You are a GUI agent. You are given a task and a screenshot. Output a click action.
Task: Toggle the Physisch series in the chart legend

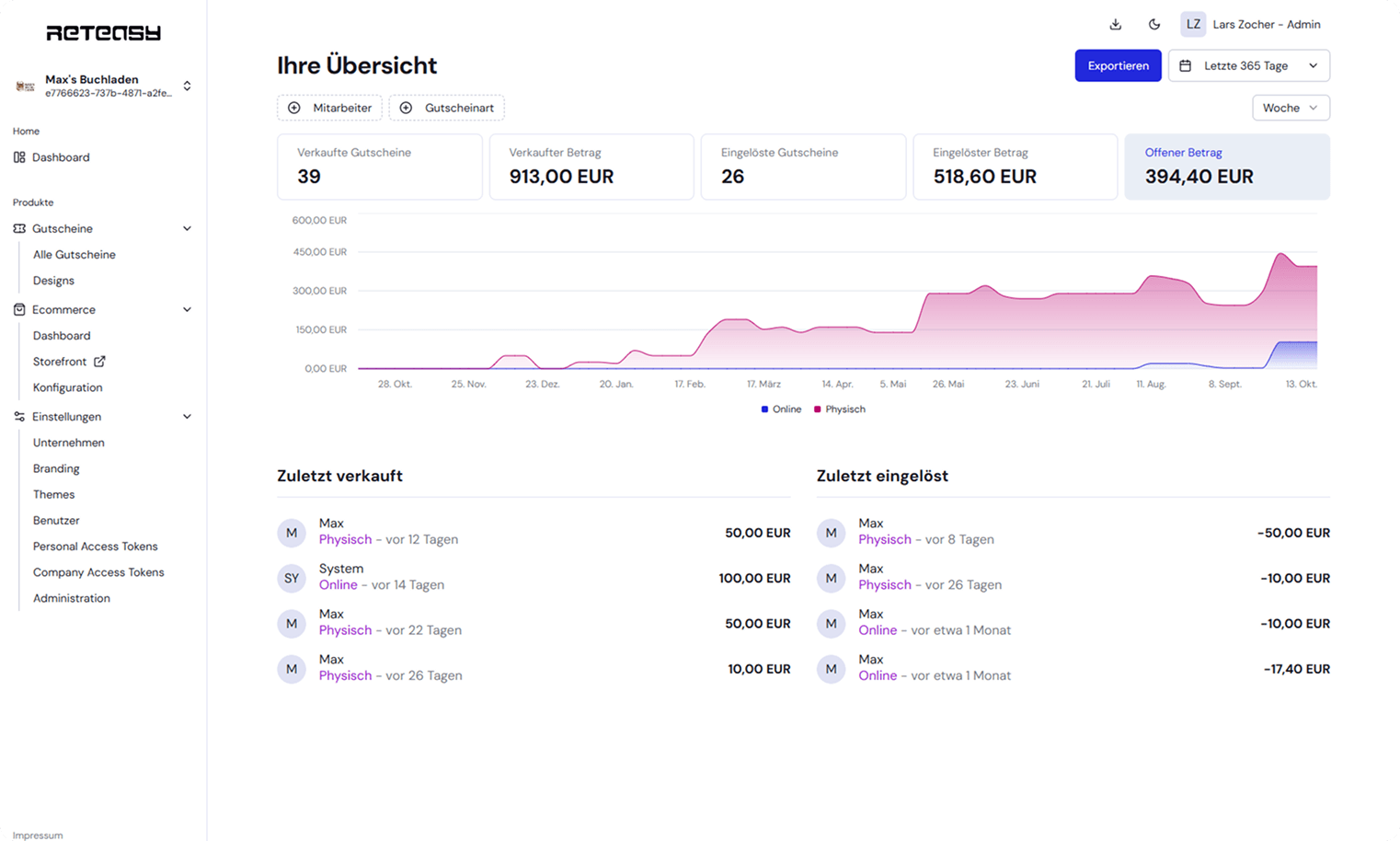(x=838, y=409)
